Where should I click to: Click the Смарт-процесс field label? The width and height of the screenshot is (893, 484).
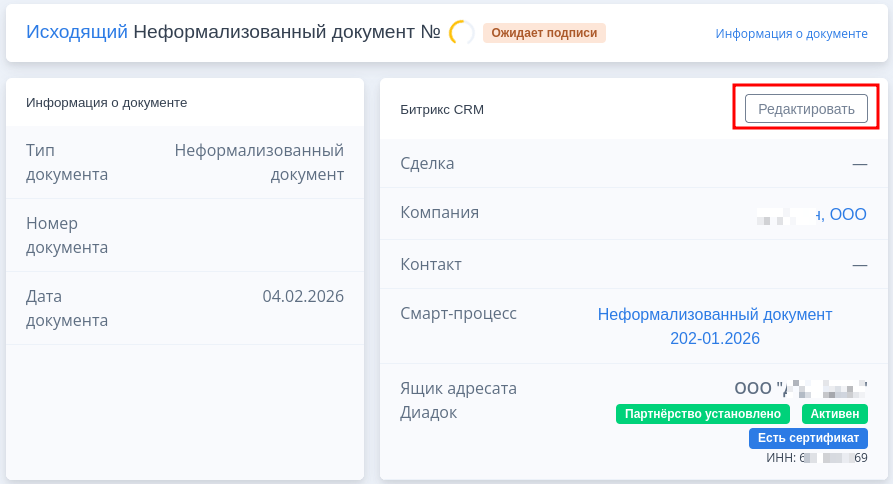click(458, 314)
